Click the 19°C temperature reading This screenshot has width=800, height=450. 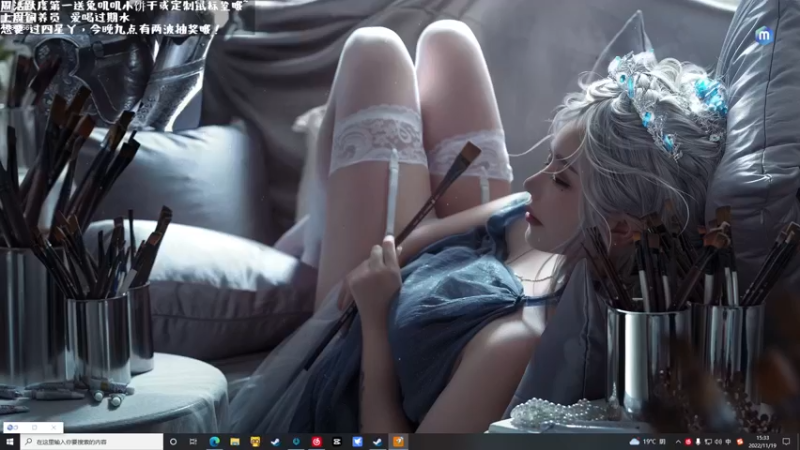pos(649,442)
